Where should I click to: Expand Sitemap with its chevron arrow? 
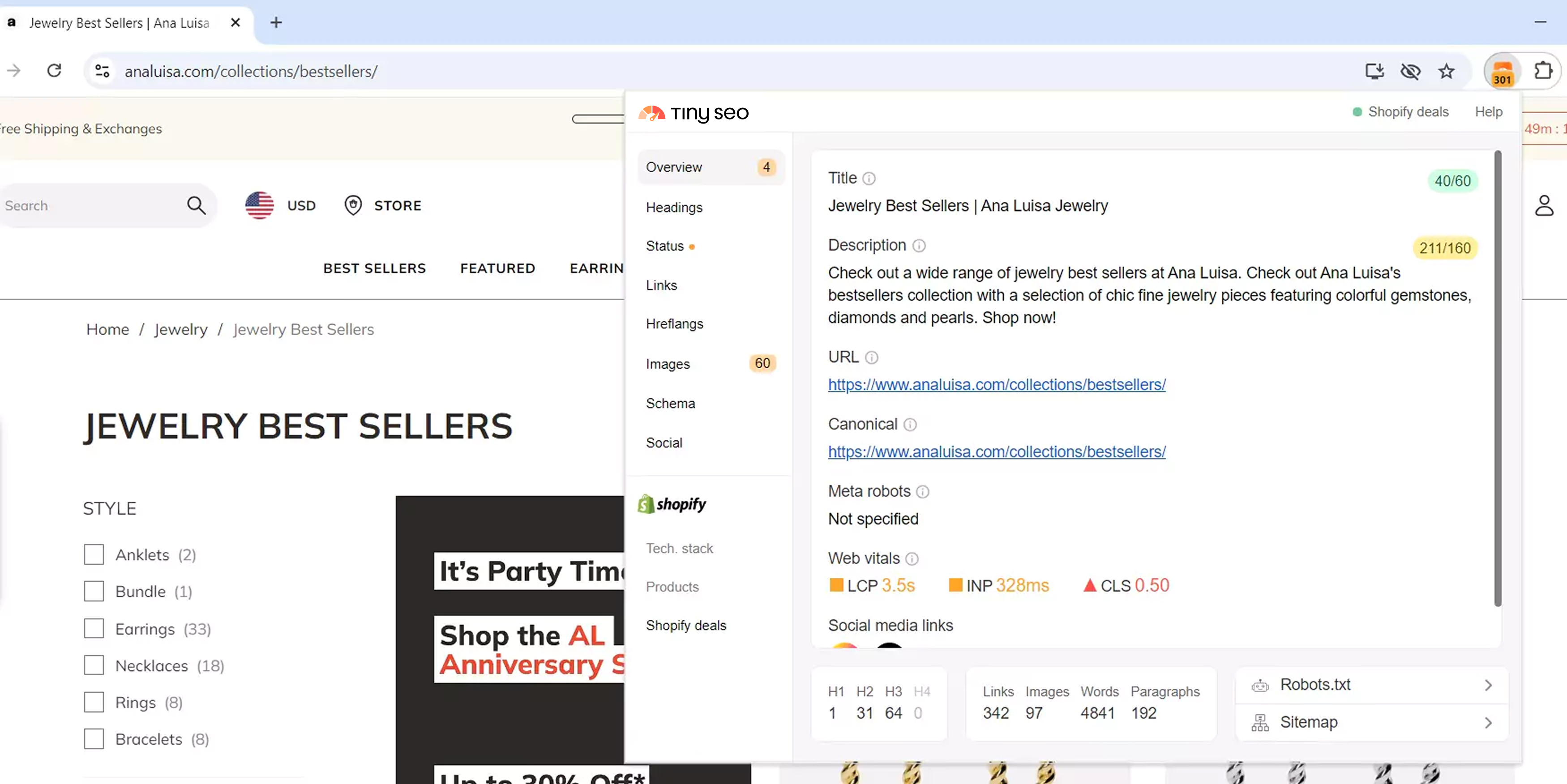tap(1488, 723)
